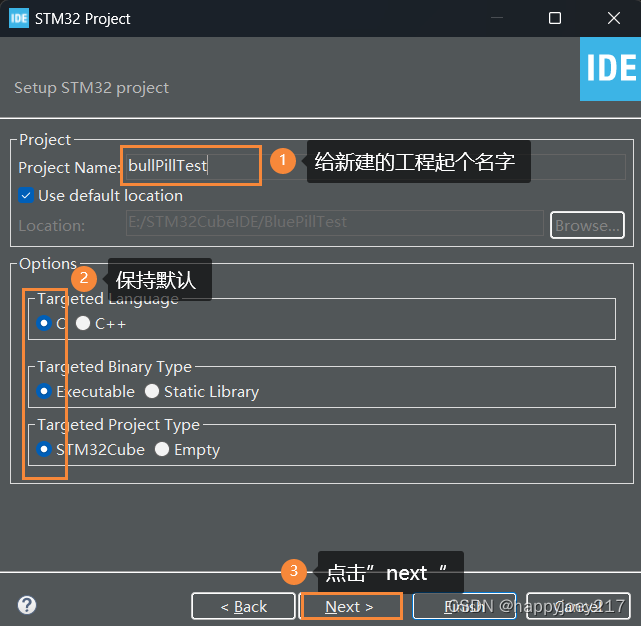Image resolution: width=641 pixels, height=626 pixels.
Task: Close the STM32 Project dialog
Action: [x=614, y=18]
